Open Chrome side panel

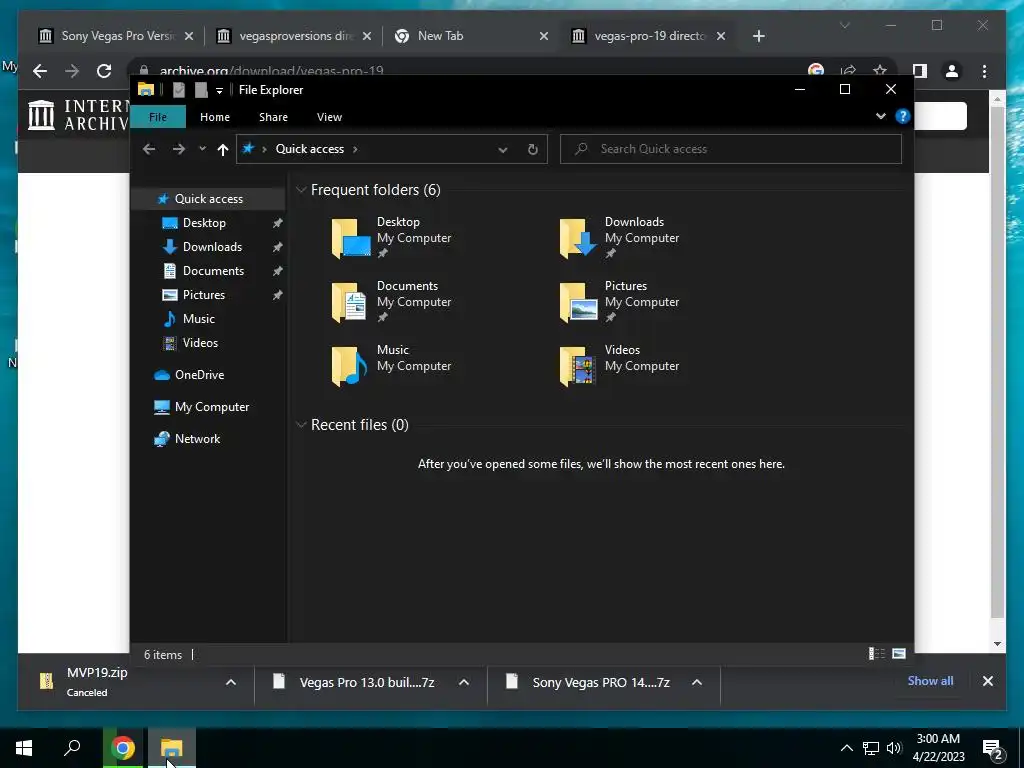[920, 71]
